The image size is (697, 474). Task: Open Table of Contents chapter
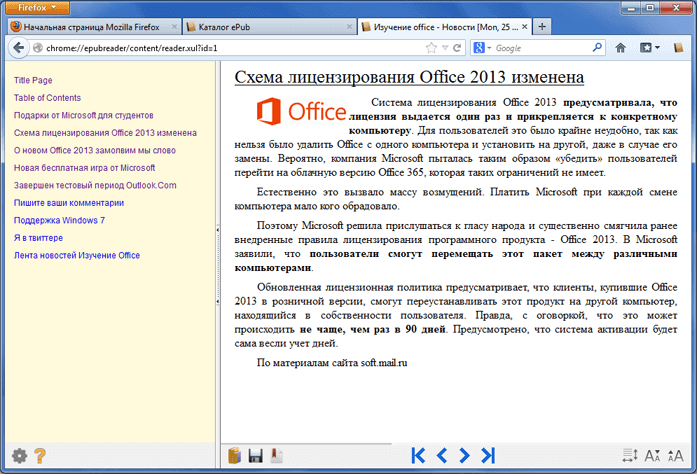coord(47,98)
